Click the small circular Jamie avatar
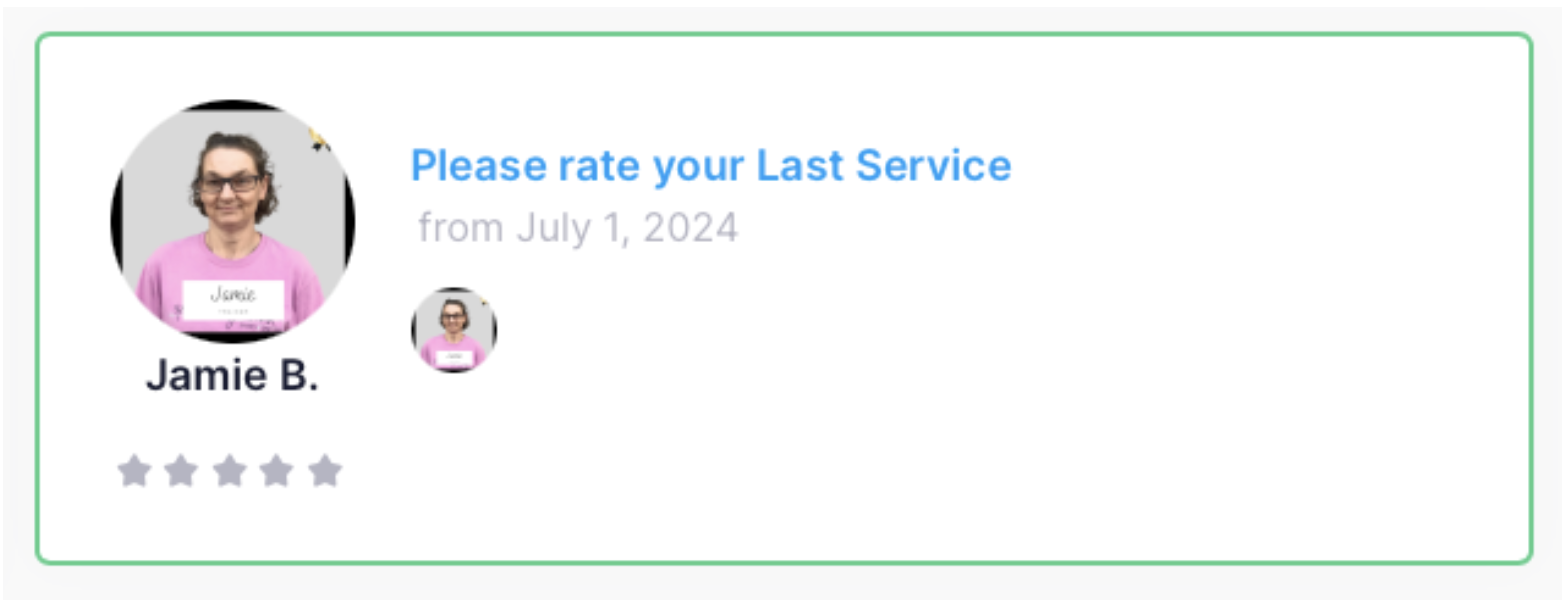 [454, 330]
